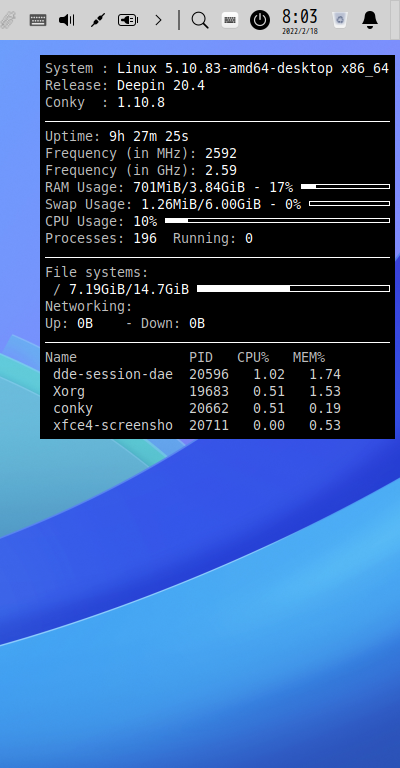This screenshot has width=400, height=768.
Task: Click the kernel text 'Linux 5.10.83-amd64-desktop x86_64'
Action: point(253,69)
